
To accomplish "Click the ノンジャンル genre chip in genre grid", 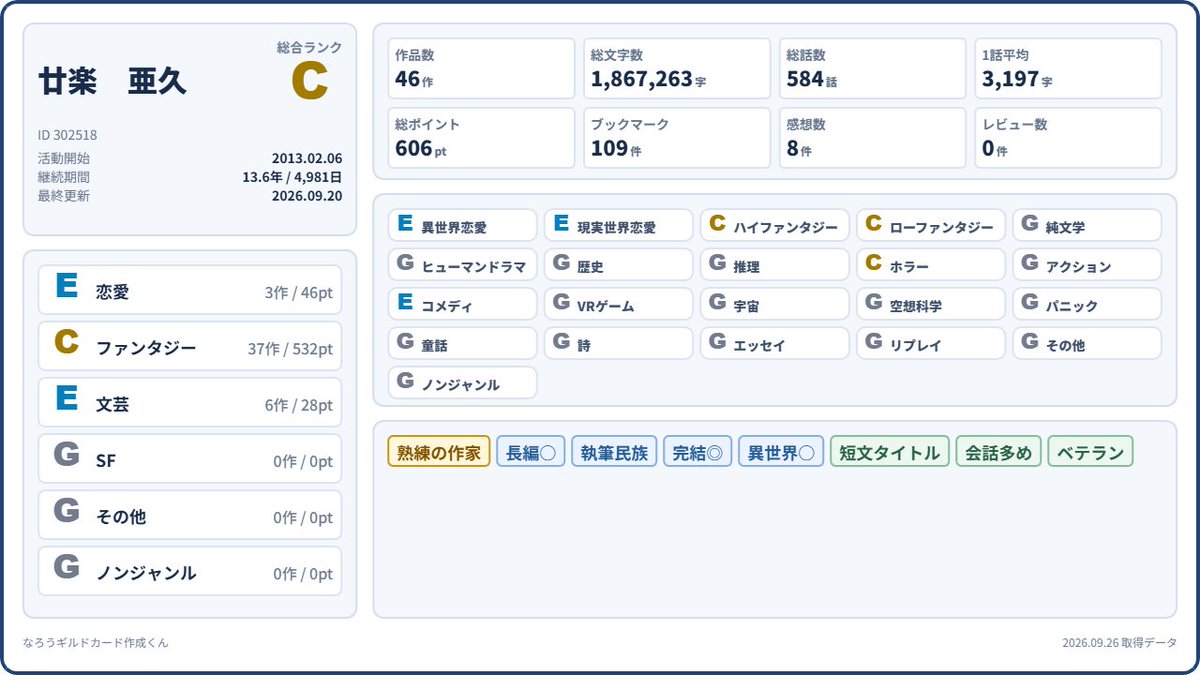I will (462, 382).
